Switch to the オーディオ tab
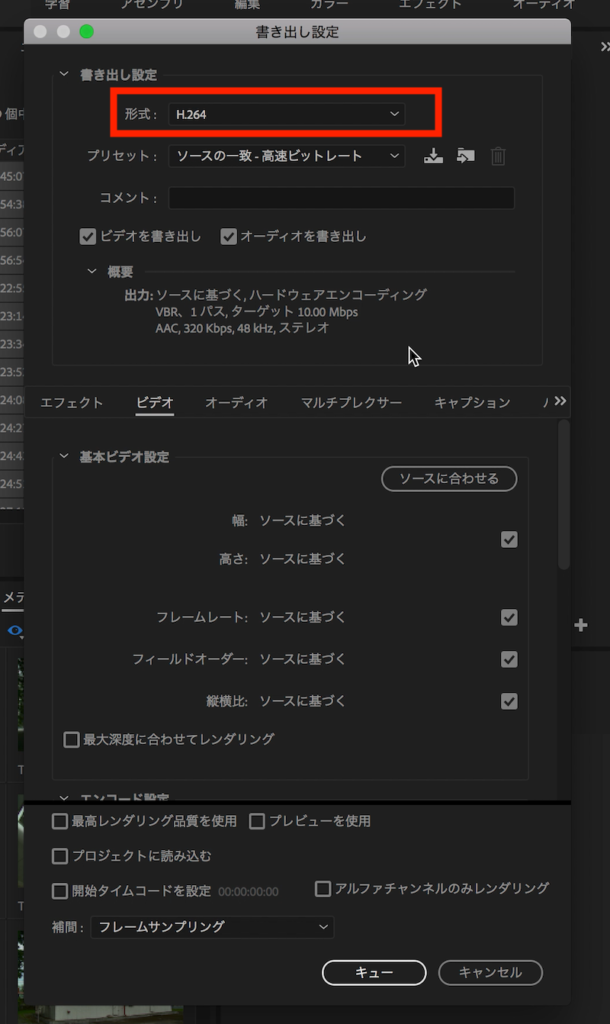 (236, 402)
